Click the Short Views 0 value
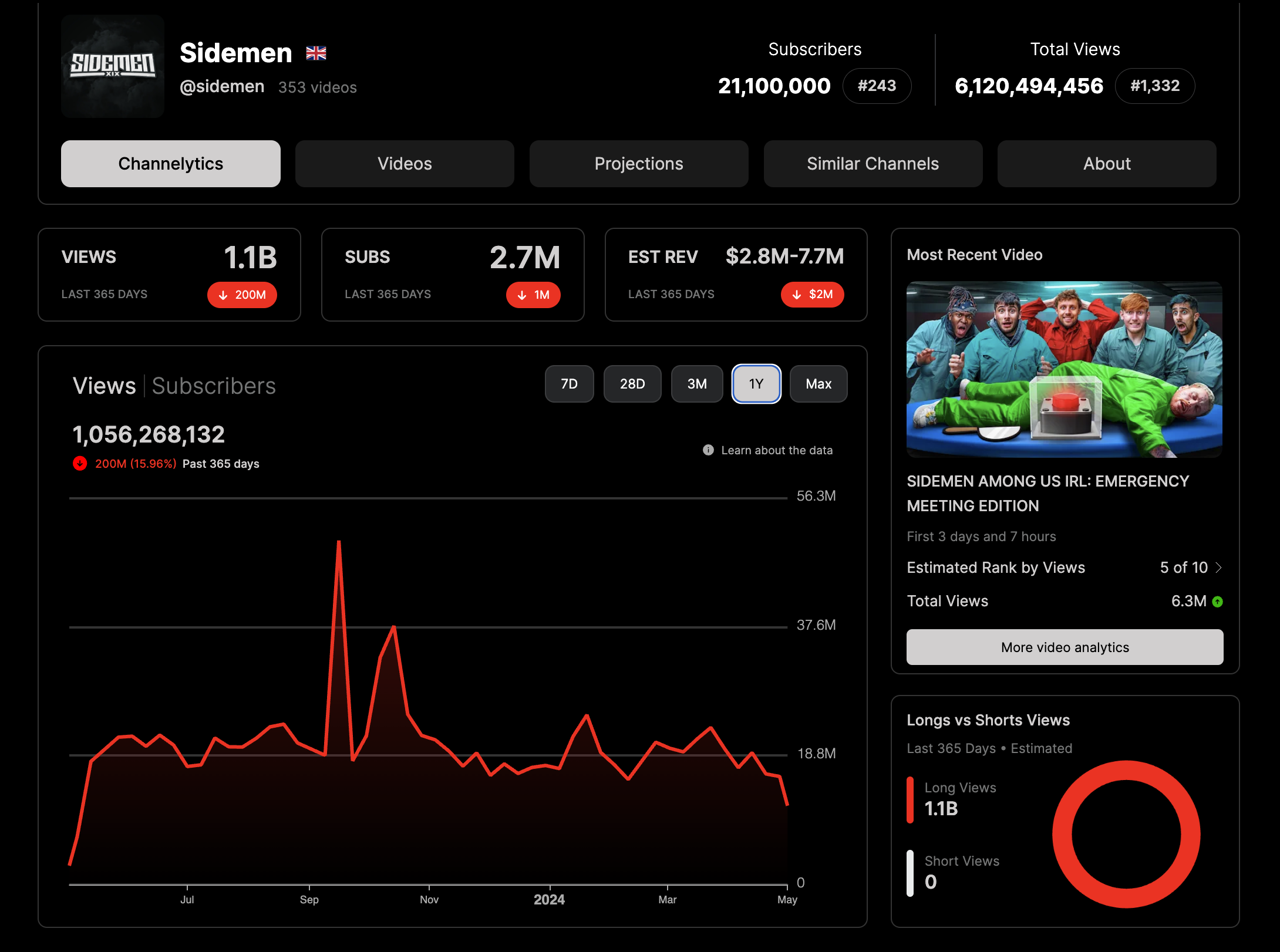The image size is (1280, 952). (931, 882)
